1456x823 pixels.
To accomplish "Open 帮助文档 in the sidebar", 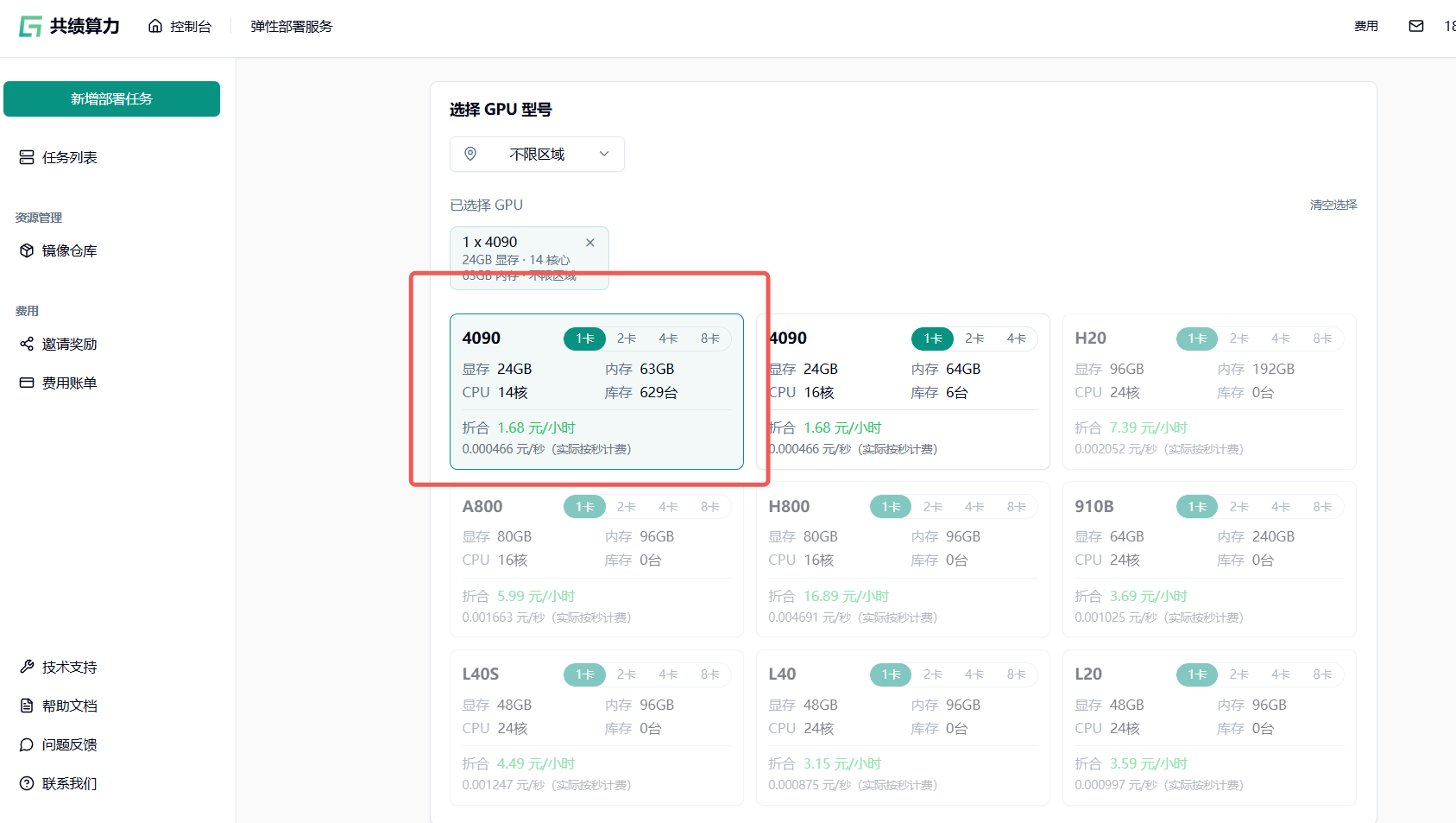I will [x=69, y=706].
